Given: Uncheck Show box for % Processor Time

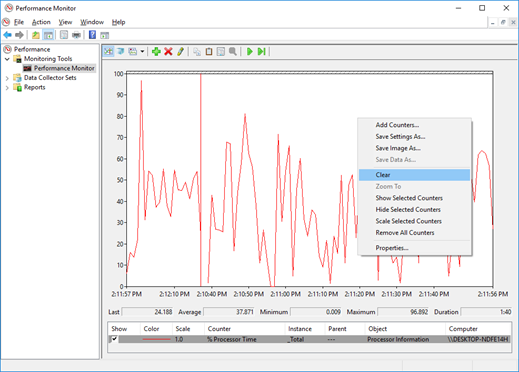Looking at the screenshot, I should 114,339.
